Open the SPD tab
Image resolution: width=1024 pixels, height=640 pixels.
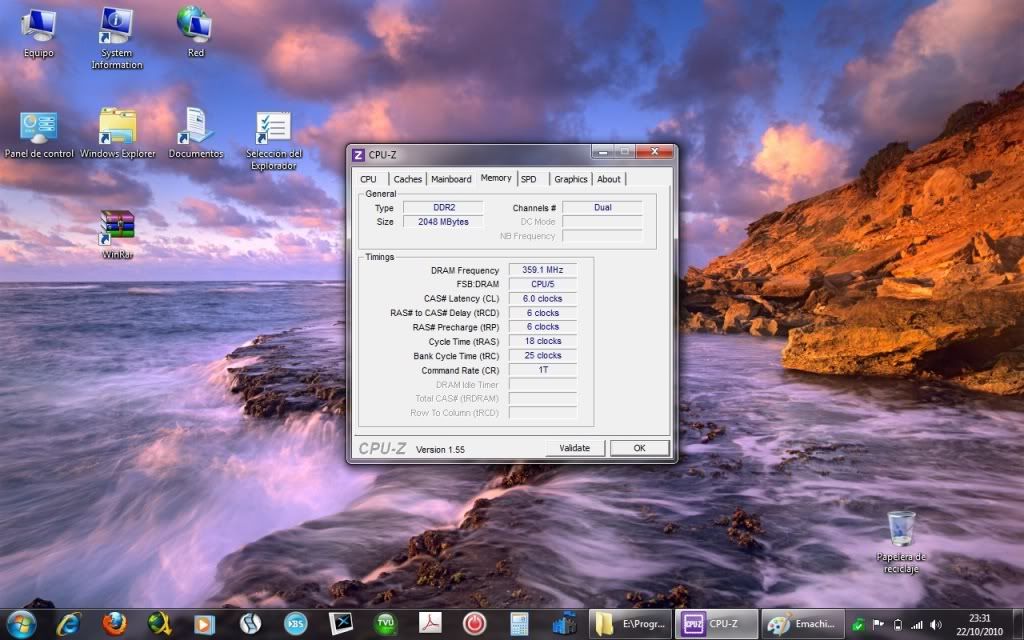529,179
